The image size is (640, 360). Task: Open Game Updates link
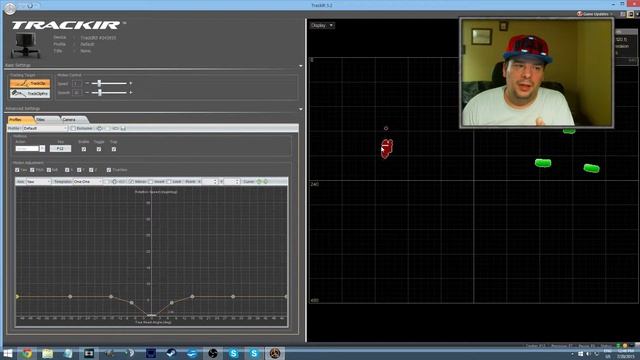(x=596, y=14)
